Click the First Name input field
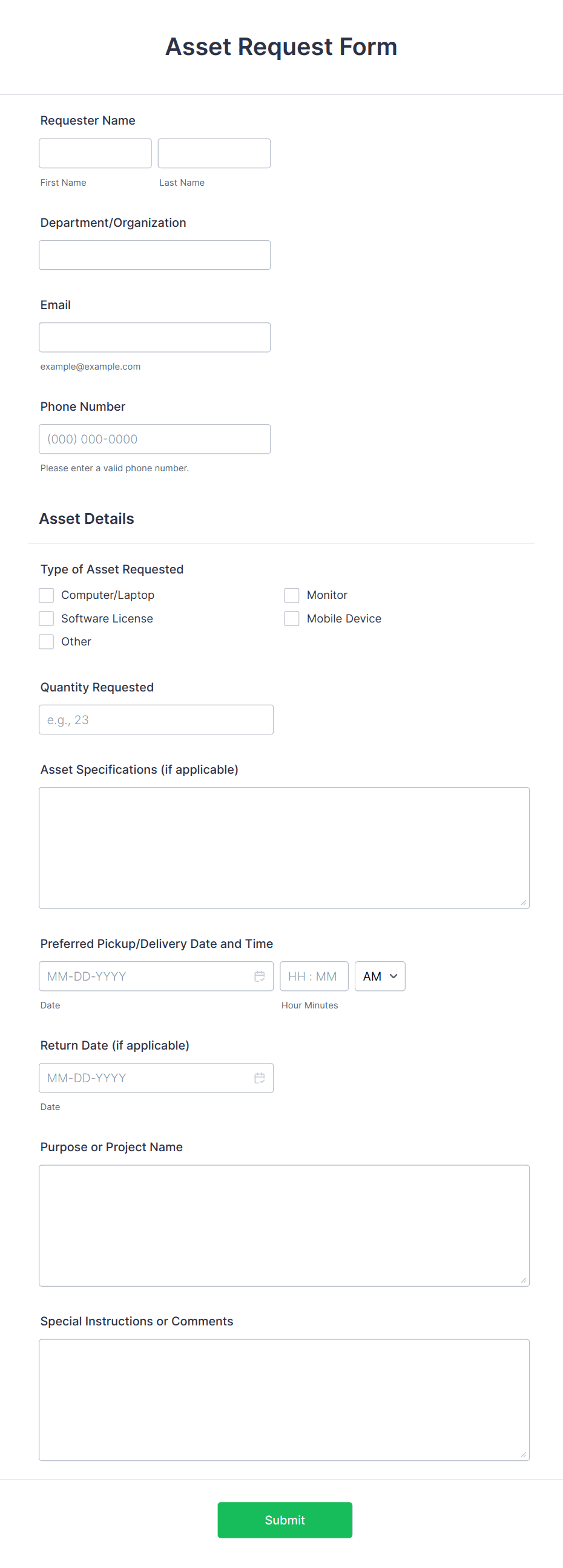This screenshot has height=1568, width=563. 95,153
